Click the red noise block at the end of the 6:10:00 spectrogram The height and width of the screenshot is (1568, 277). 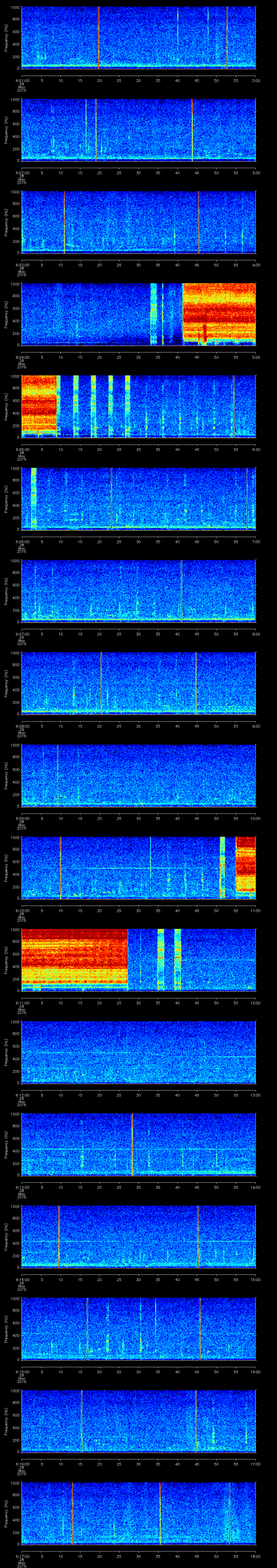pos(245,864)
